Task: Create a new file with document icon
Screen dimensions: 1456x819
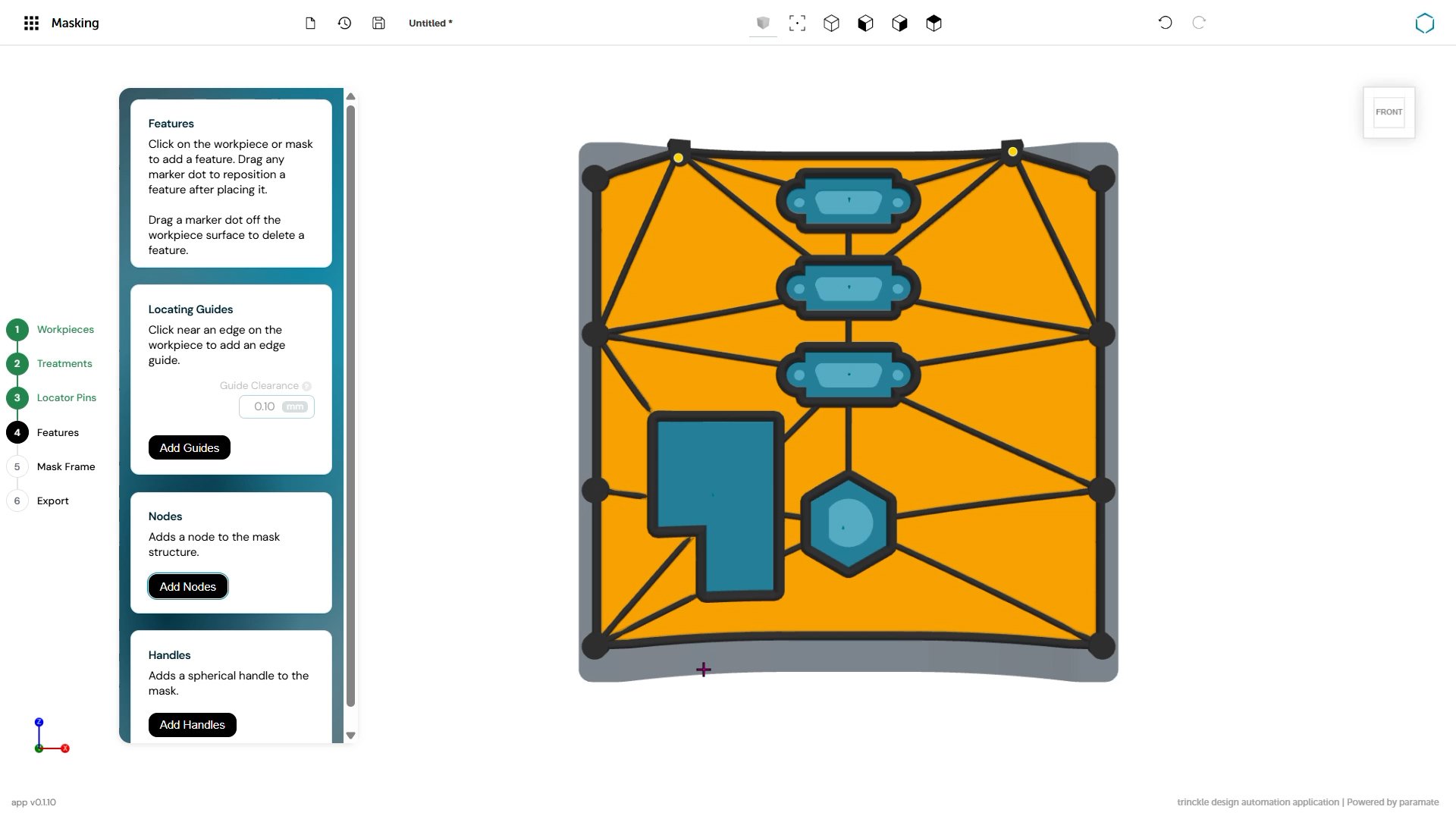Action: [x=310, y=24]
